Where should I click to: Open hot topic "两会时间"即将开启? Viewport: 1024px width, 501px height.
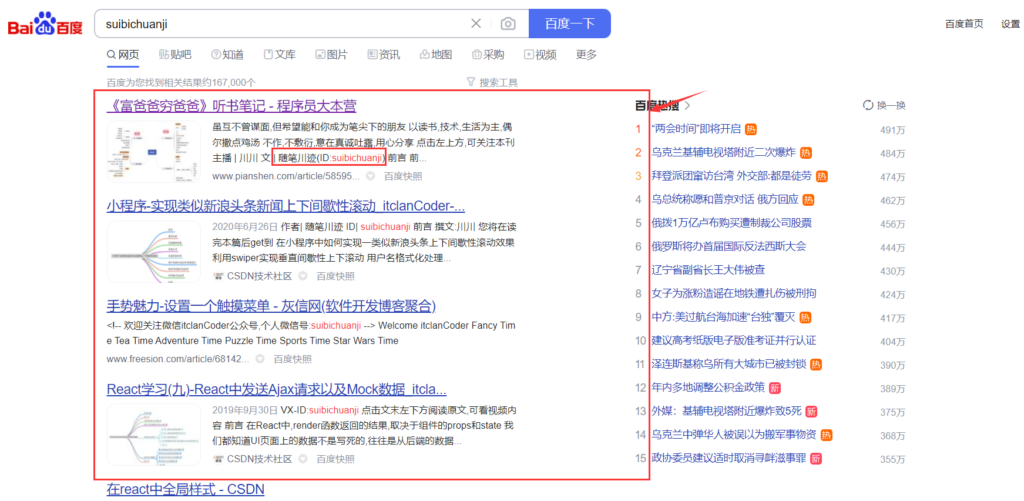click(696, 129)
